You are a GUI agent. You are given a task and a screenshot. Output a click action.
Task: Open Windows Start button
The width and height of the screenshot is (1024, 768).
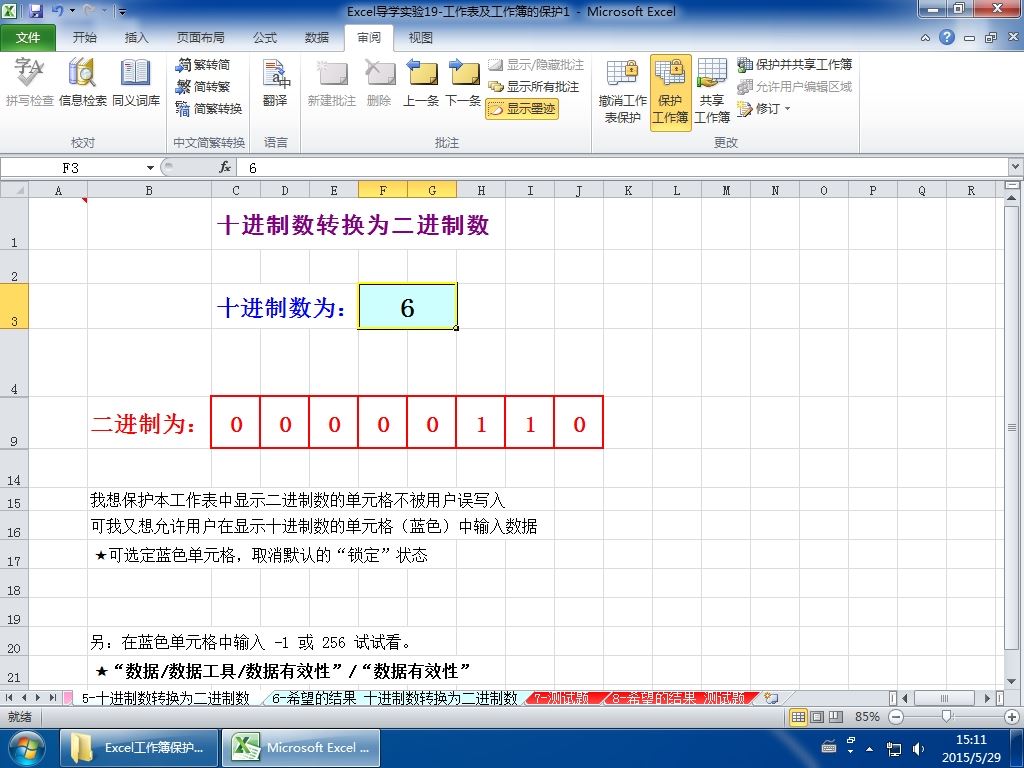(26, 748)
